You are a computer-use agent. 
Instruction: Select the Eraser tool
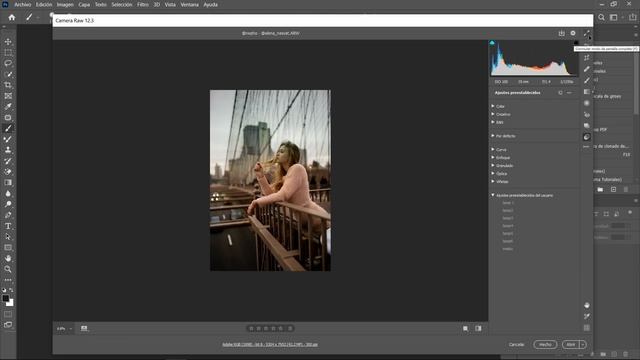pyautogui.click(x=8, y=172)
